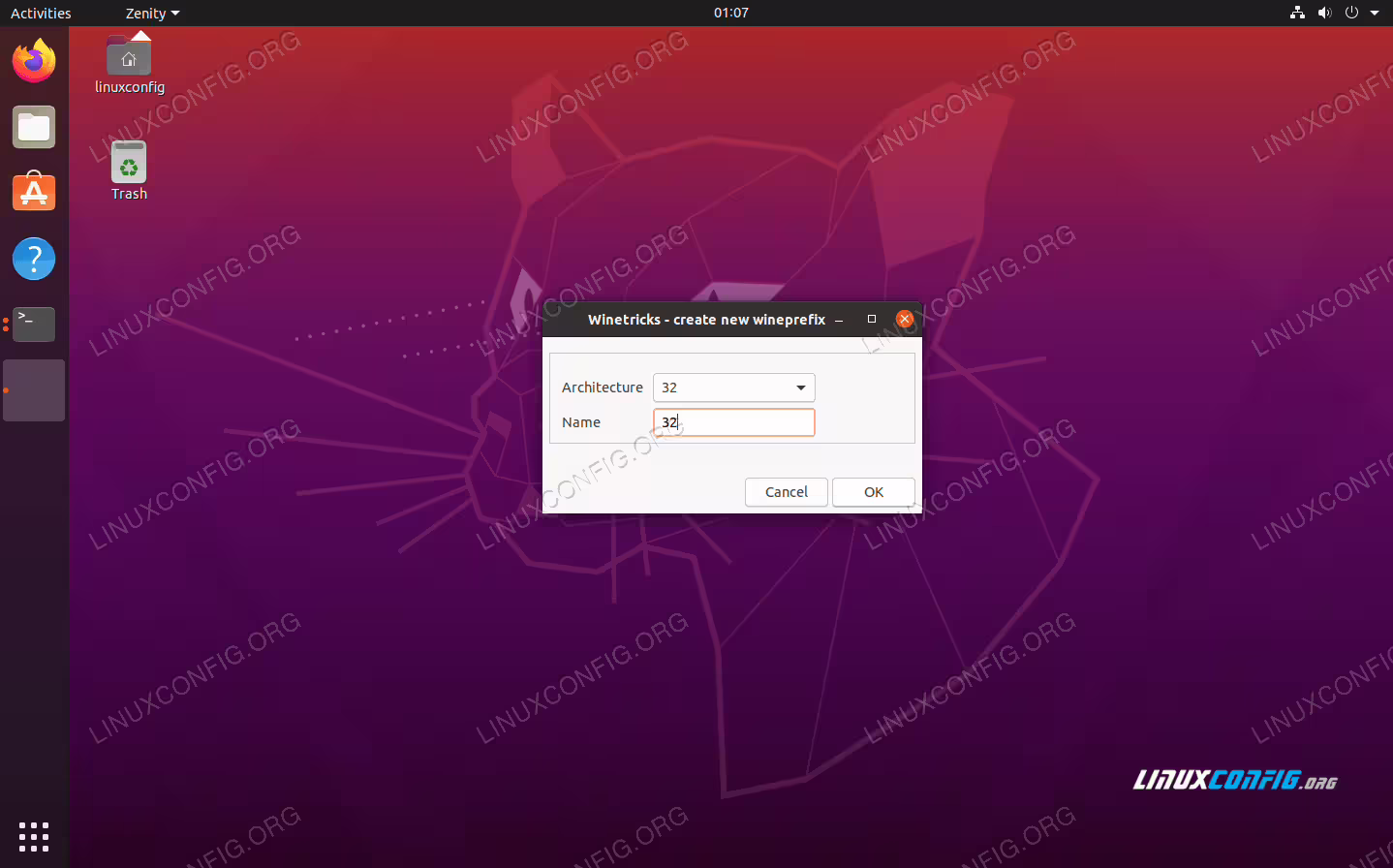Show the applications grid
The image size is (1393, 868).
click(x=34, y=836)
